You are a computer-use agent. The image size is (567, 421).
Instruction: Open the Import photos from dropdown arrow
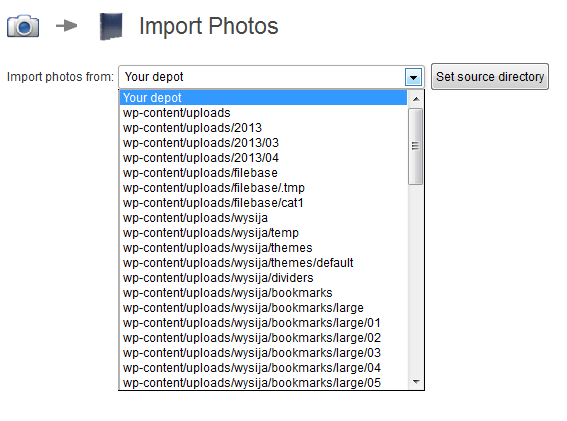(x=414, y=77)
